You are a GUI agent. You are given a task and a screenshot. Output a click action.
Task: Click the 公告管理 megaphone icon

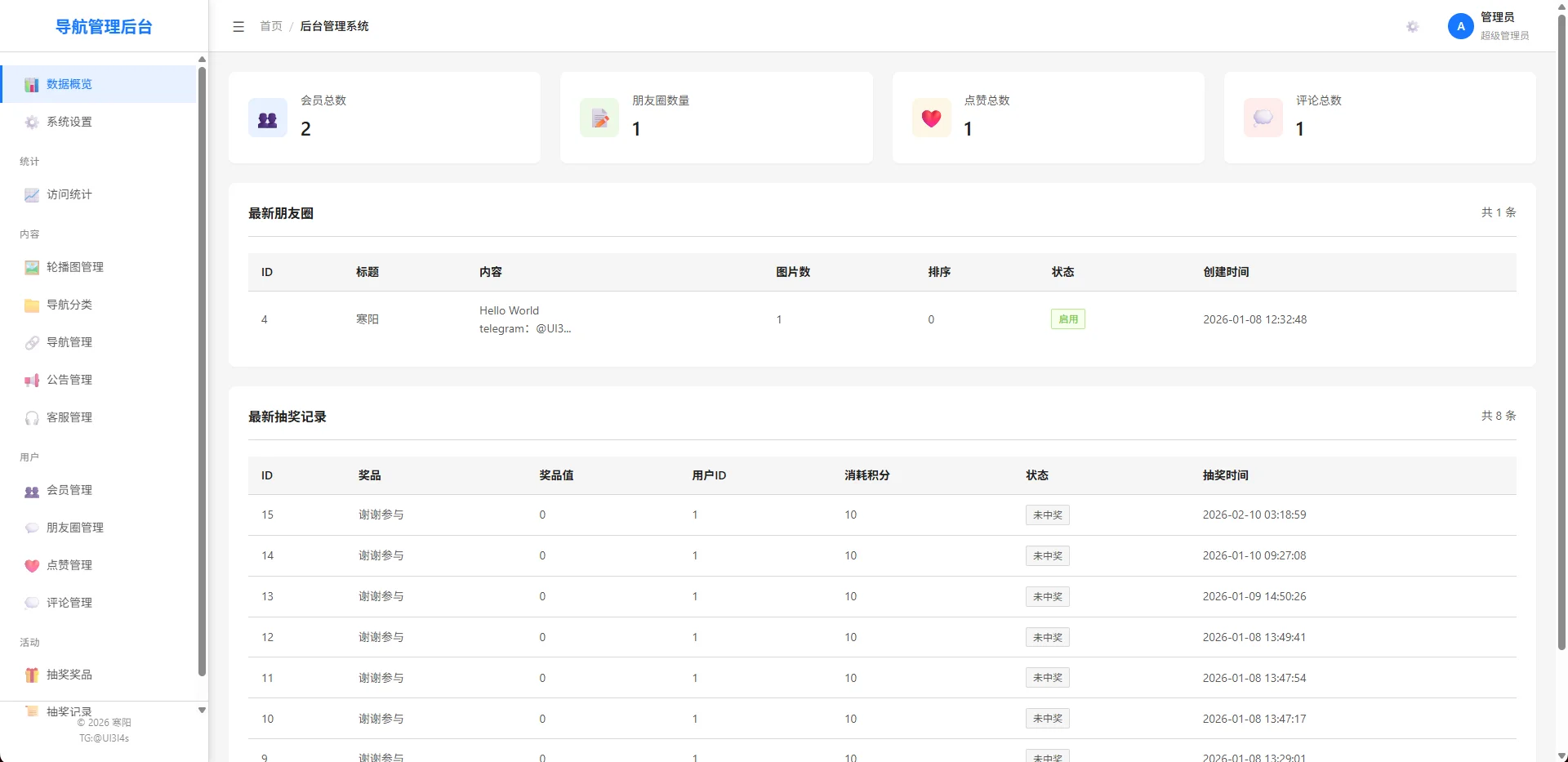point(32,381)
